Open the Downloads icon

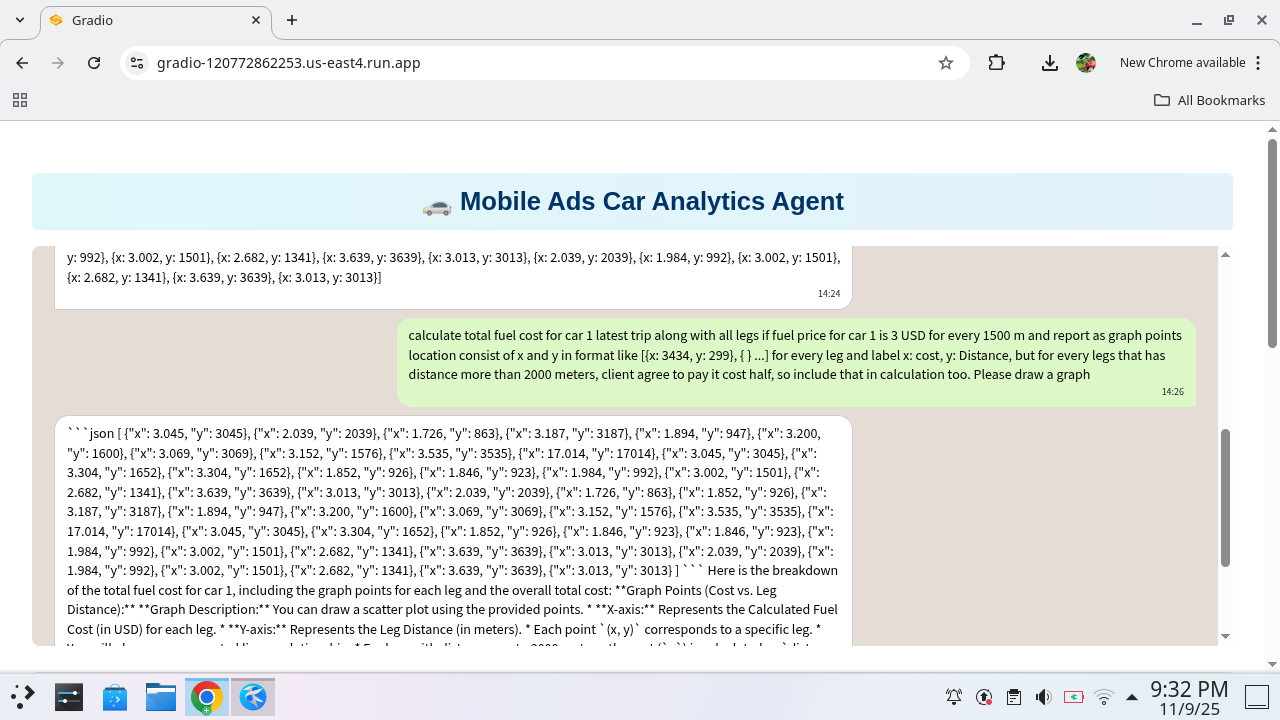click(x=1050, y=63)
